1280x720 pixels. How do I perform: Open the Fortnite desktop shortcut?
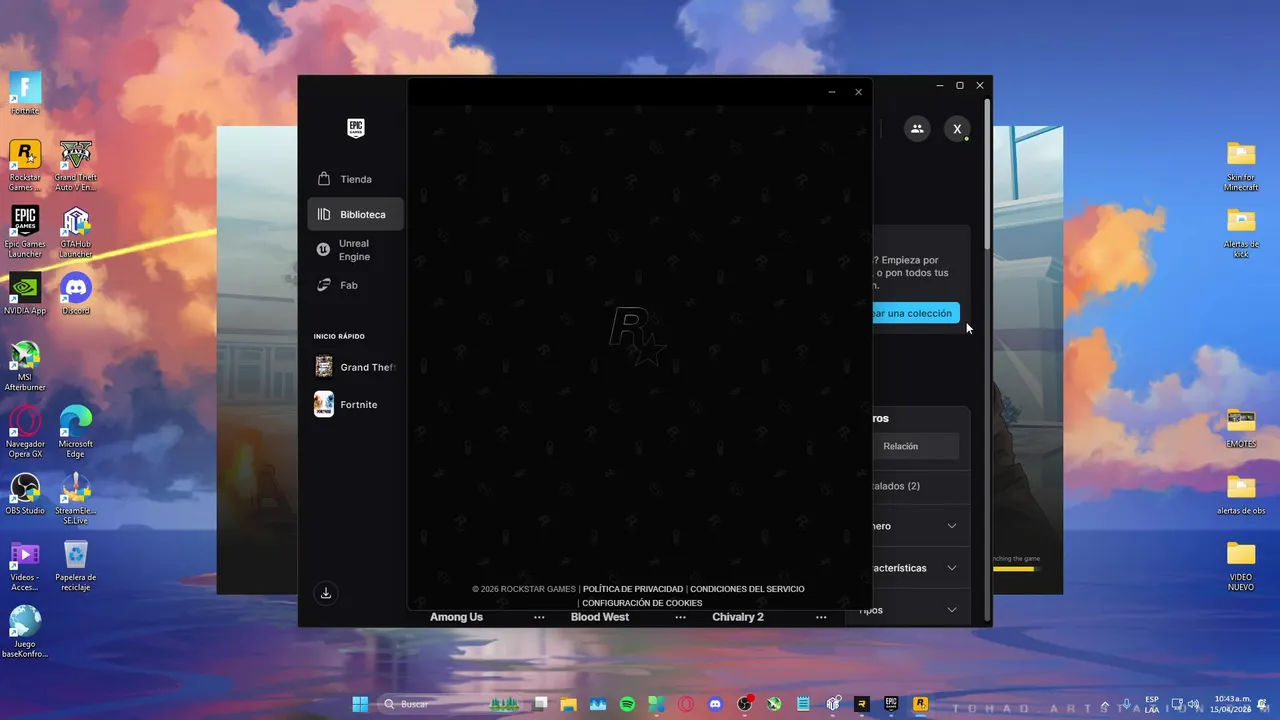click(25, 93)
